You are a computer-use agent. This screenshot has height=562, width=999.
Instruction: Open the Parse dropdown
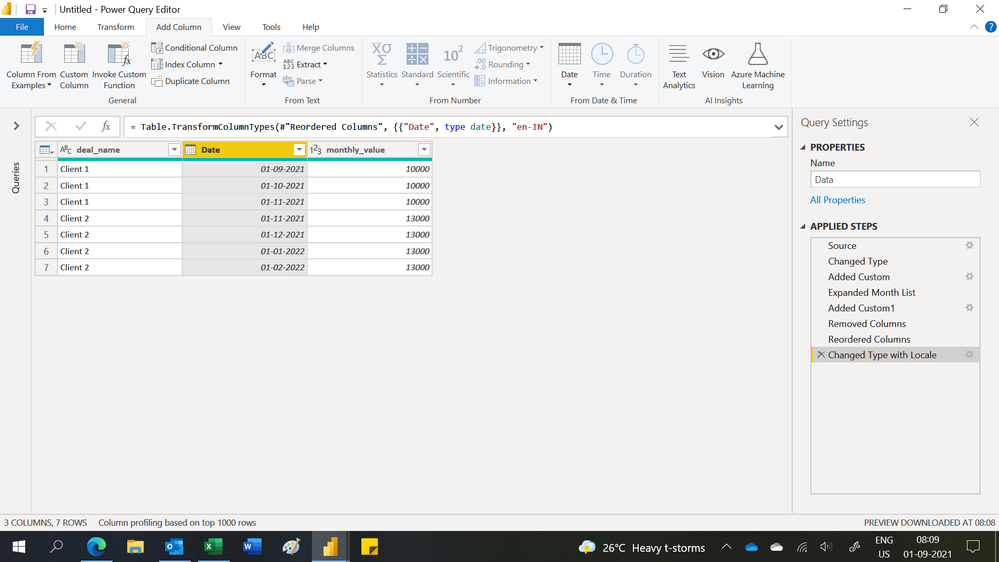[x=303, y=81]
